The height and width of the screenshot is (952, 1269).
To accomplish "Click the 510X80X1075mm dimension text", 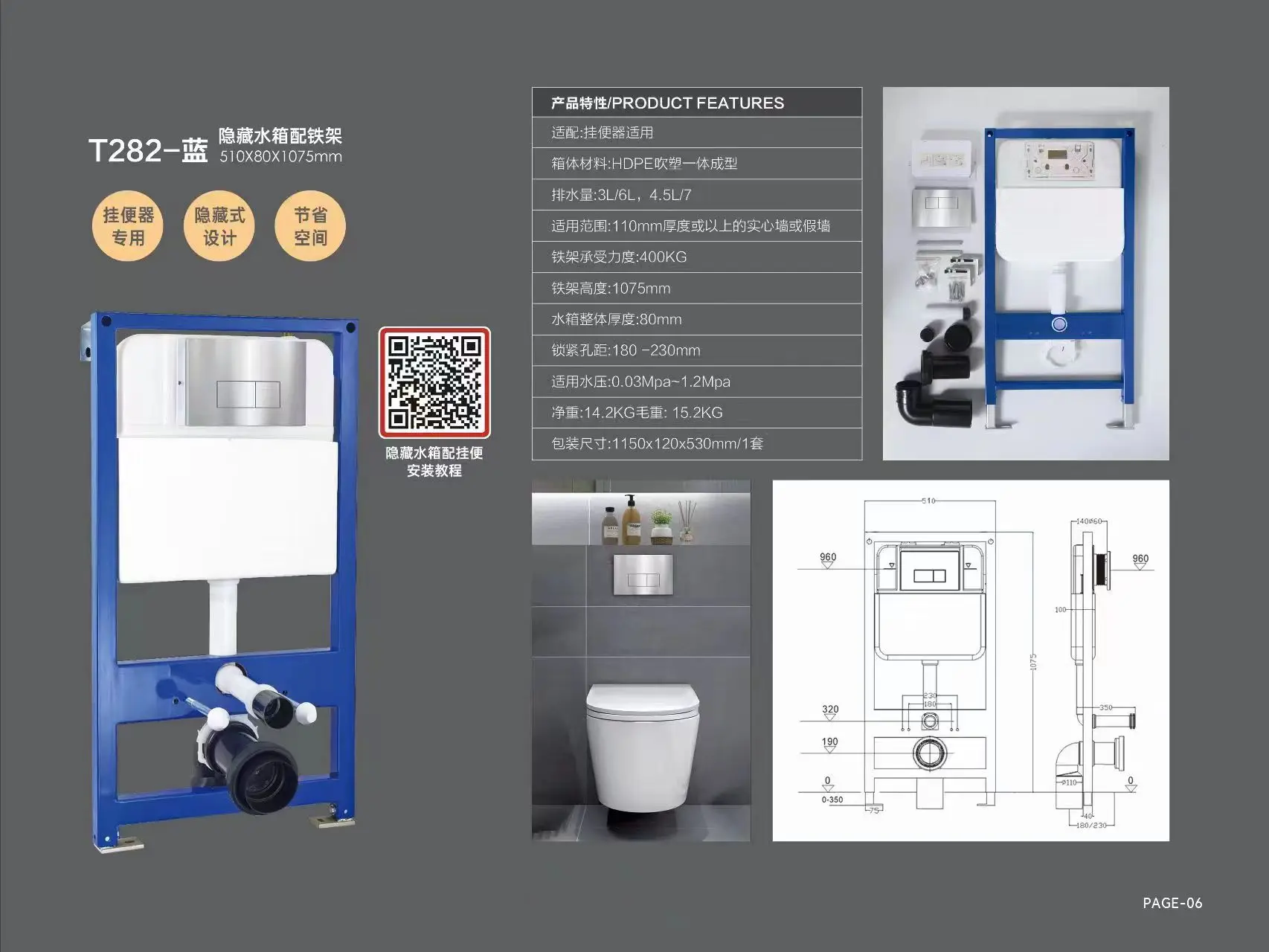I will point(280,157).
